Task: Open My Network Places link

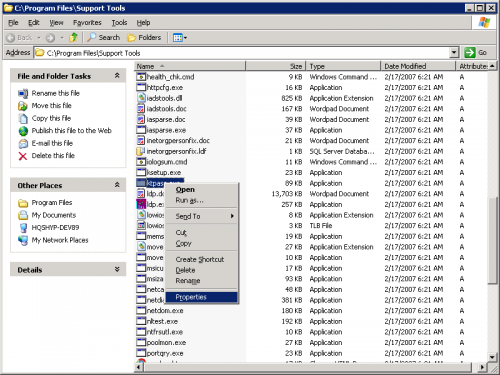Action: click(x=60, y=240)
